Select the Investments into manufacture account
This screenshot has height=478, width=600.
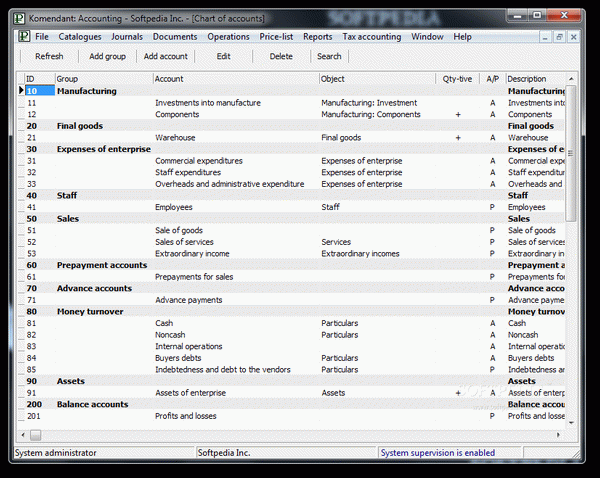coord(208,103)
